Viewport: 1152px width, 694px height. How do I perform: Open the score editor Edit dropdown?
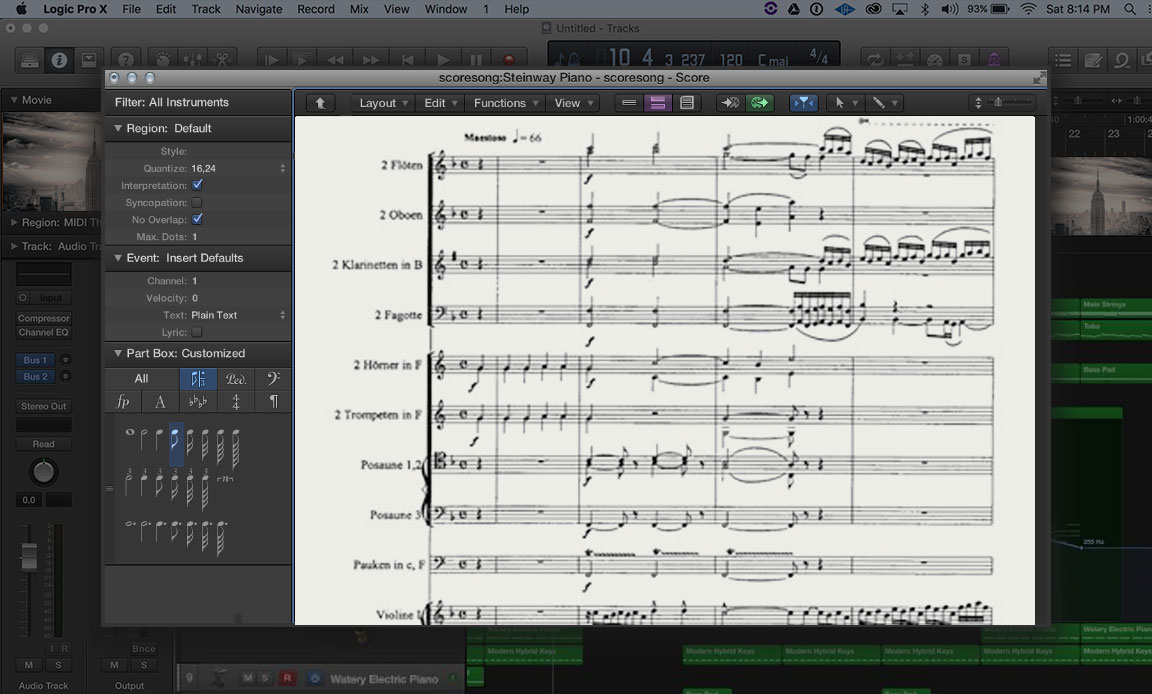click(x=440, y=103)
